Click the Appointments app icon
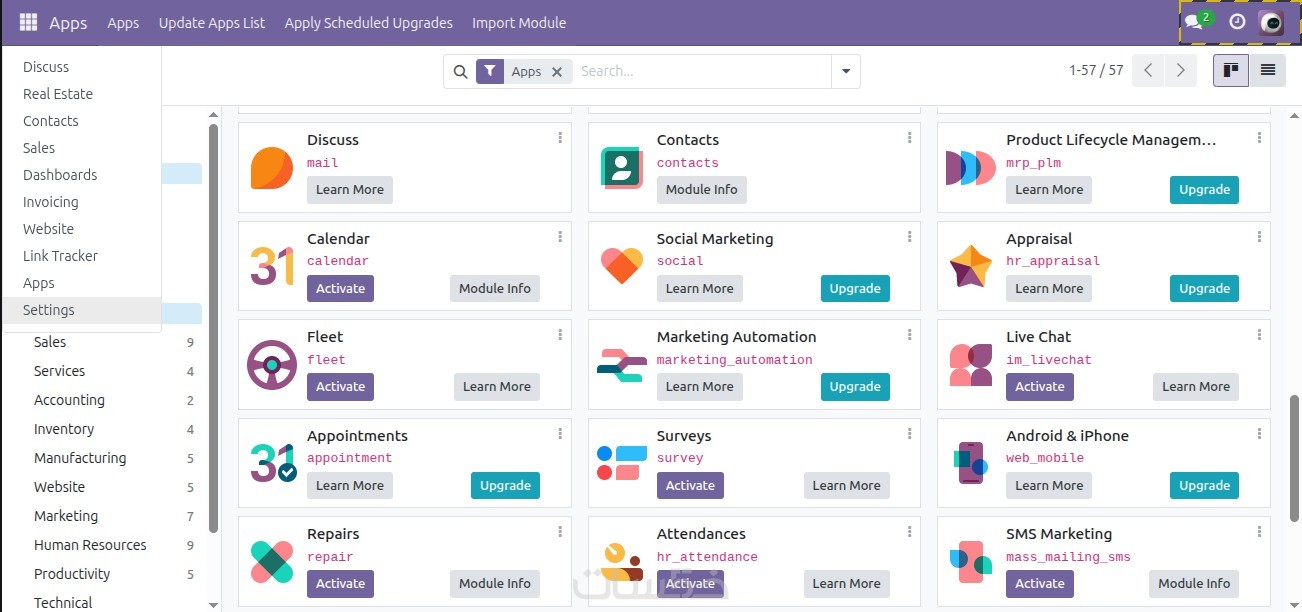 point(272,463)
